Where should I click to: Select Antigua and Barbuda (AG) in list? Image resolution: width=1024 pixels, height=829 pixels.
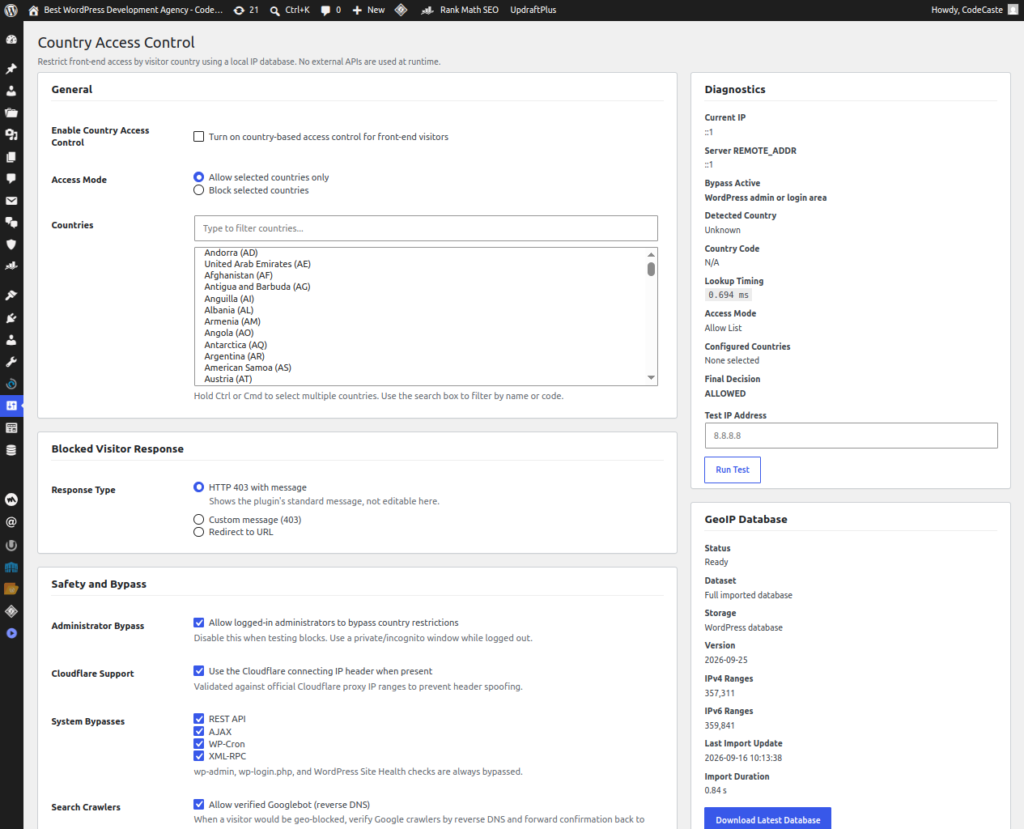[257, 287]
